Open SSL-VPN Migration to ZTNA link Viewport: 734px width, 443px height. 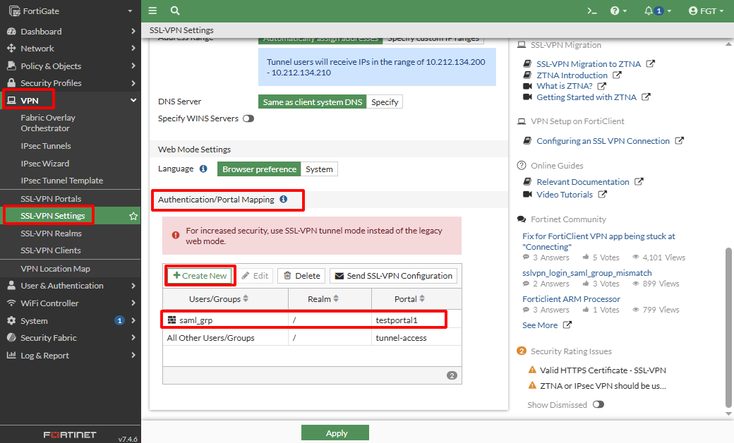(588, 64)
